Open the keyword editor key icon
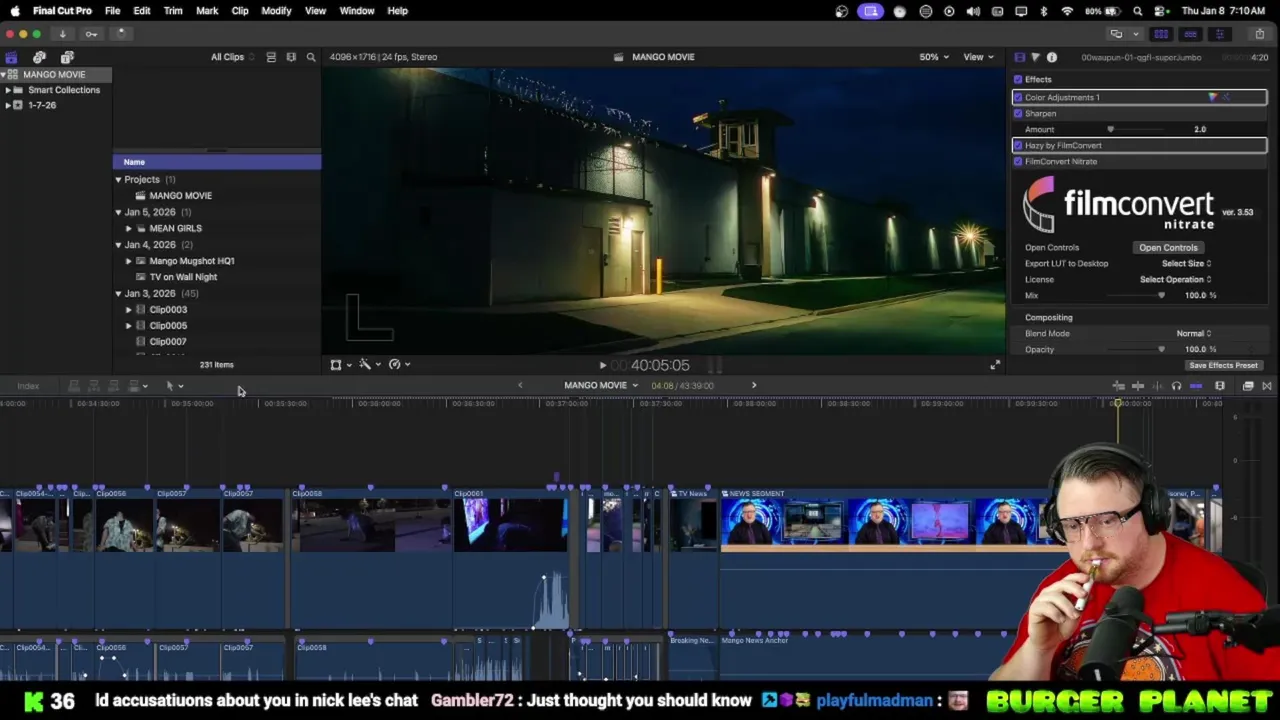This screenshot has height=720, width=1280. 91,34
